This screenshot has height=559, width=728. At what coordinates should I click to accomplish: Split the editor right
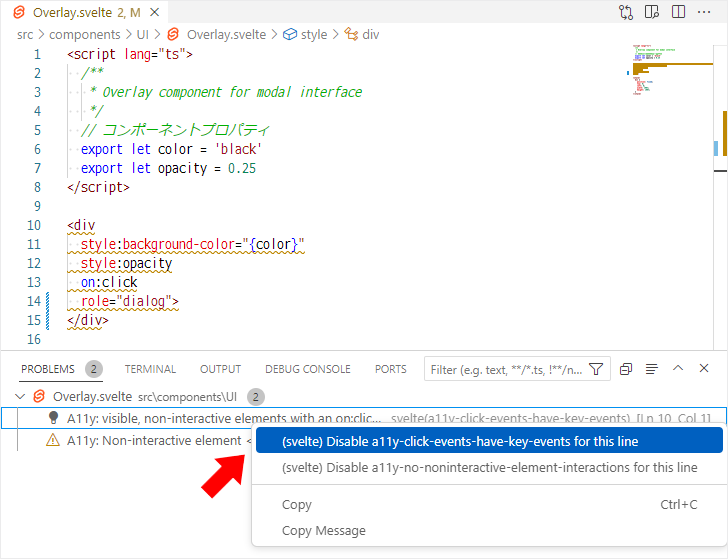678,12
